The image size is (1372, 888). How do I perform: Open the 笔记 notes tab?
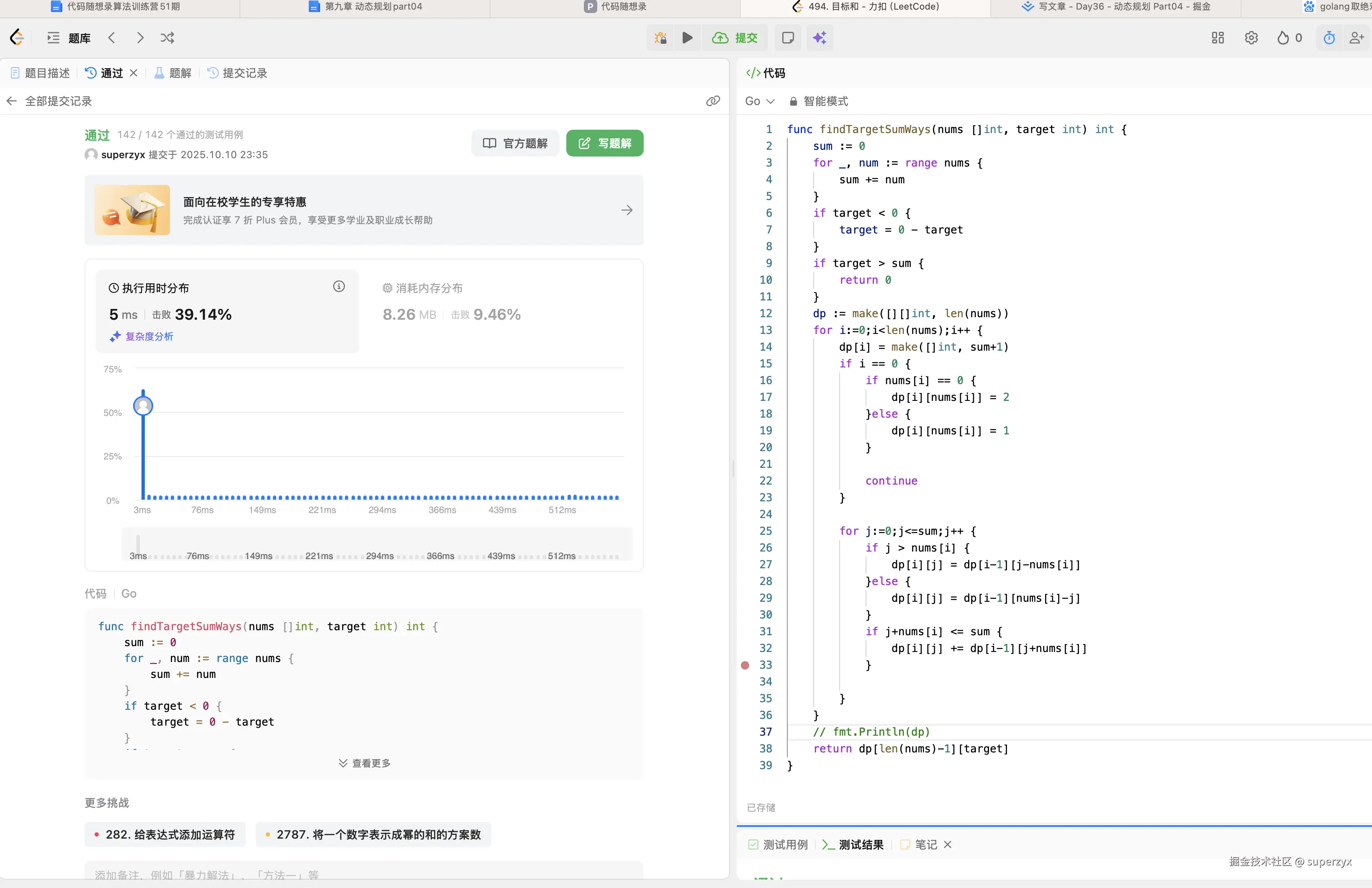click(x=919, y=845)
